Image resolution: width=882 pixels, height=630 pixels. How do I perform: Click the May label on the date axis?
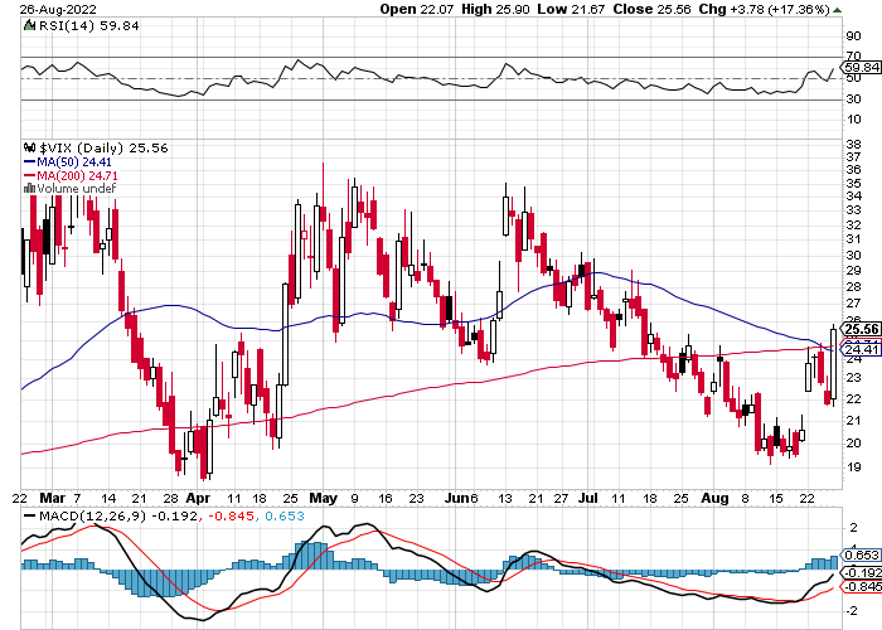click(323, 496)
